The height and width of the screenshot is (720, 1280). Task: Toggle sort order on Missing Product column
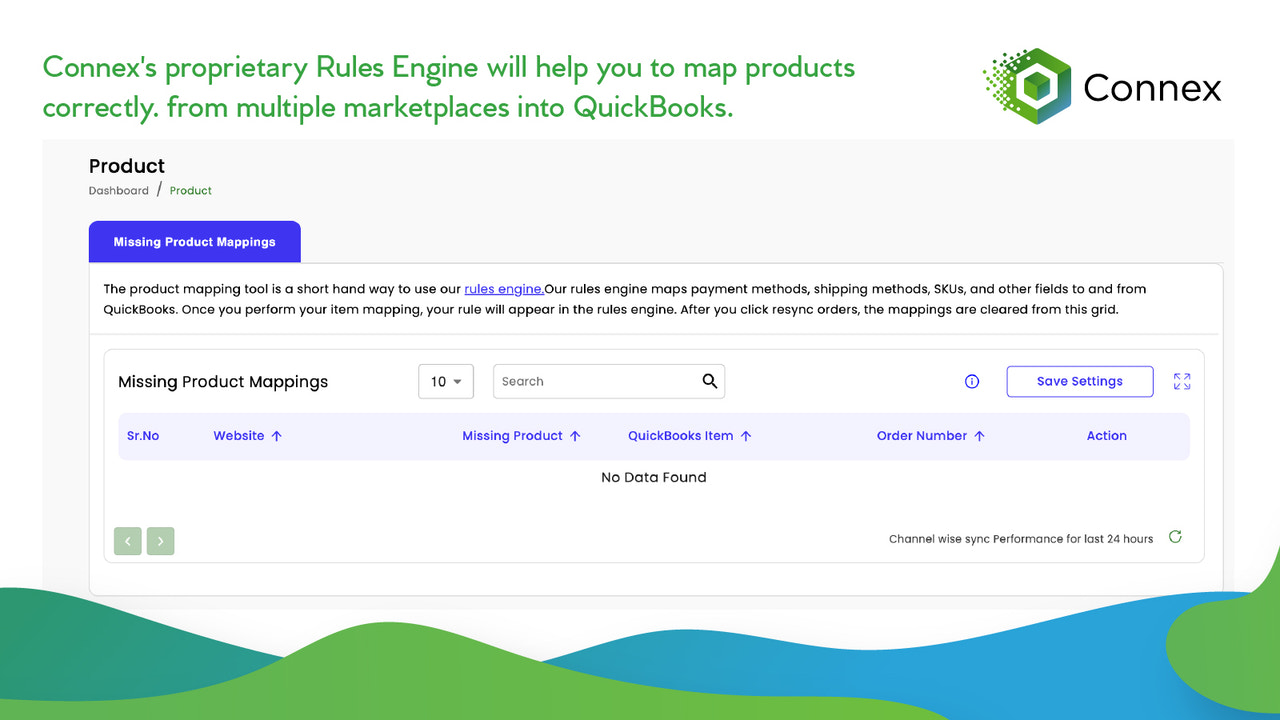pos(575,435)
